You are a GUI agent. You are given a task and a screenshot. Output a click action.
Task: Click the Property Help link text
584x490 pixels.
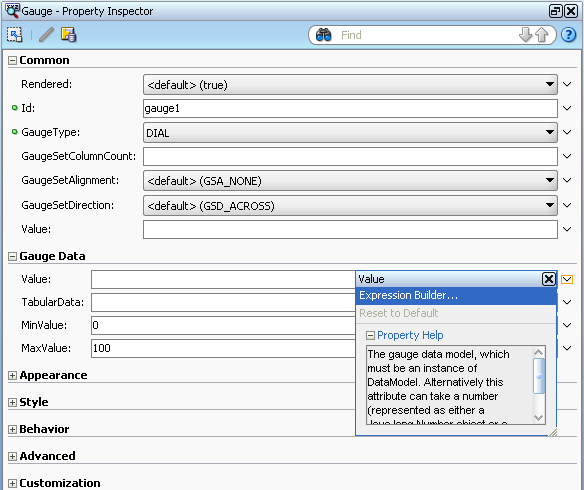click(x=410, y=335)
